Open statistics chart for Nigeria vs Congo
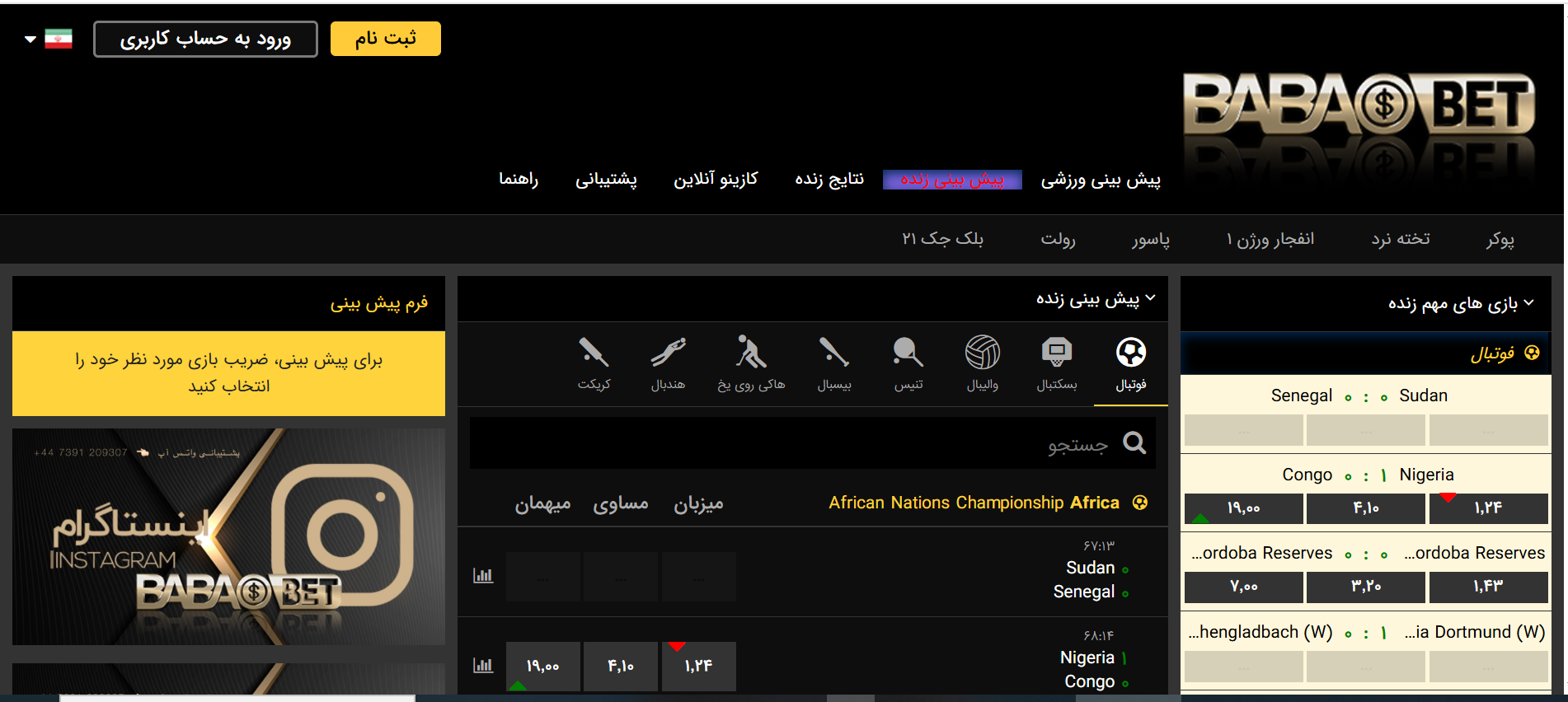Viewport: 1568px width, 702px height. (x=483, y=665)
